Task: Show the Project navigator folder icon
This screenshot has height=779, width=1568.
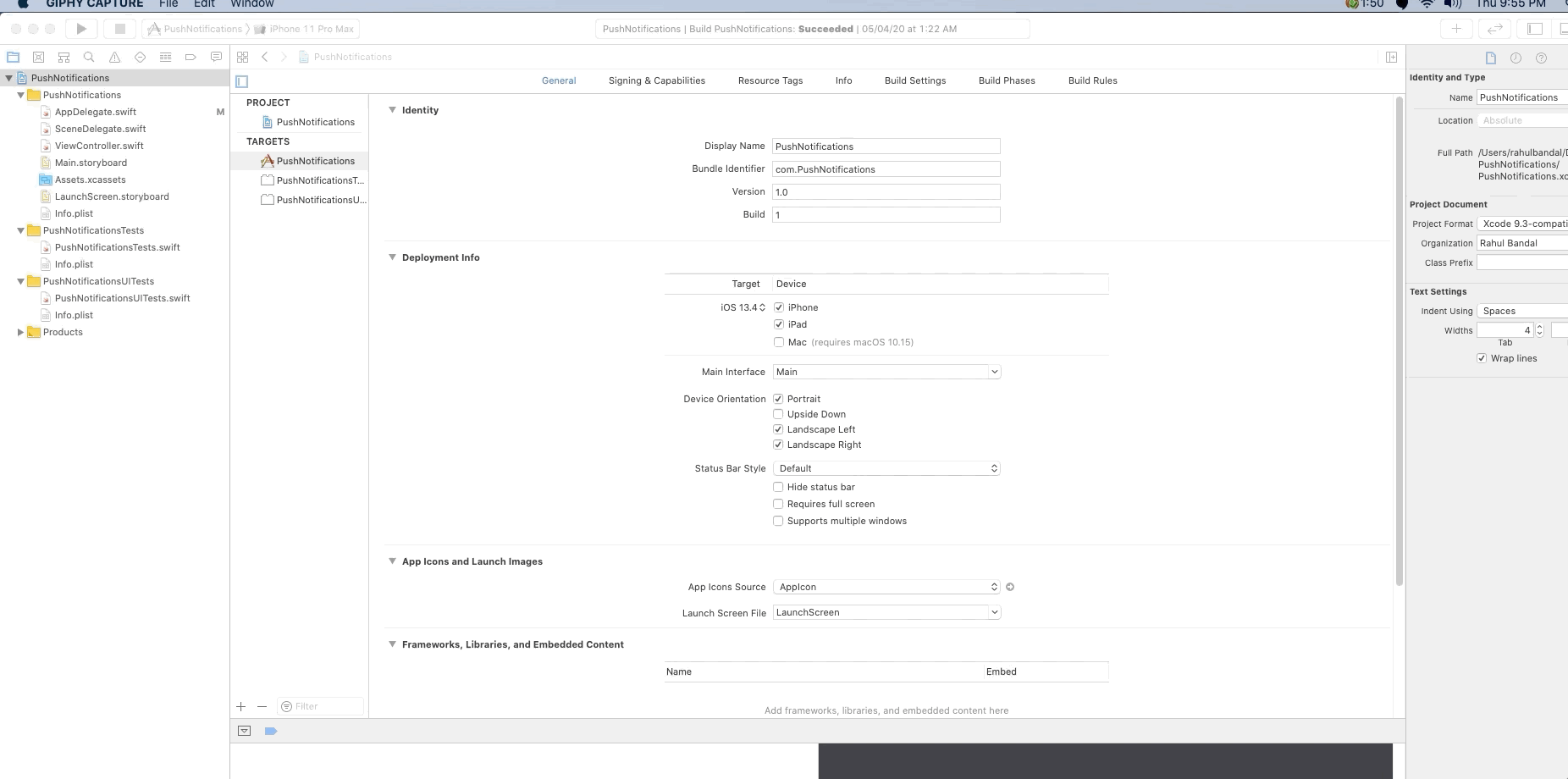Action: coord(13,57)
